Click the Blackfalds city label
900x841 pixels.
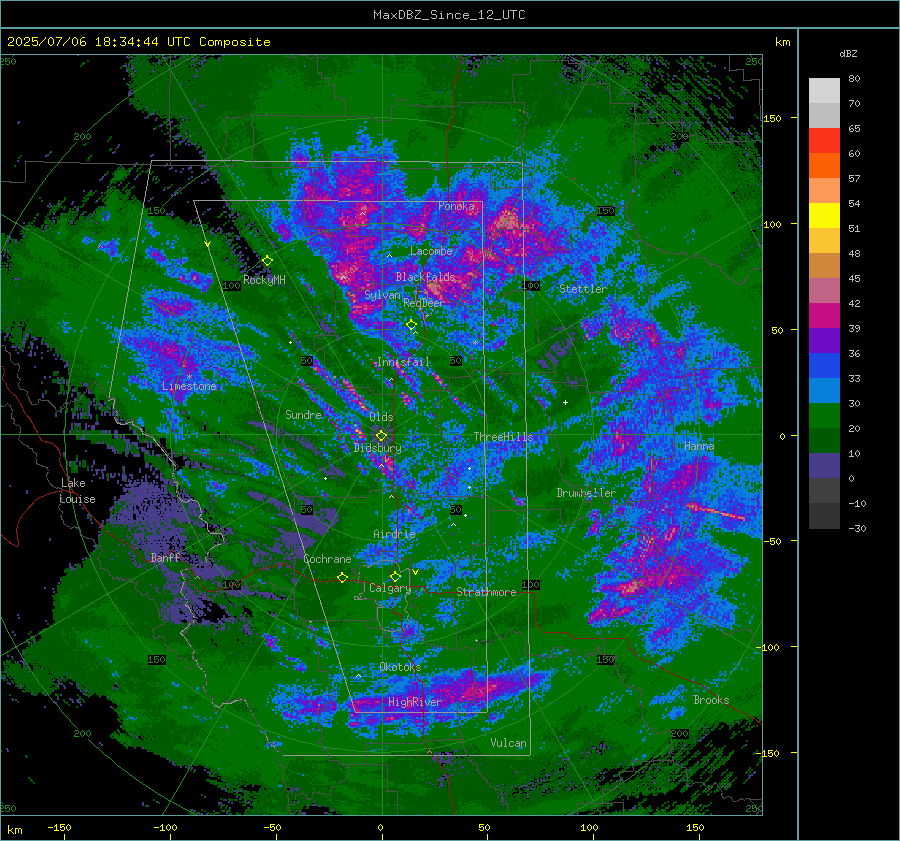[425, 277]
